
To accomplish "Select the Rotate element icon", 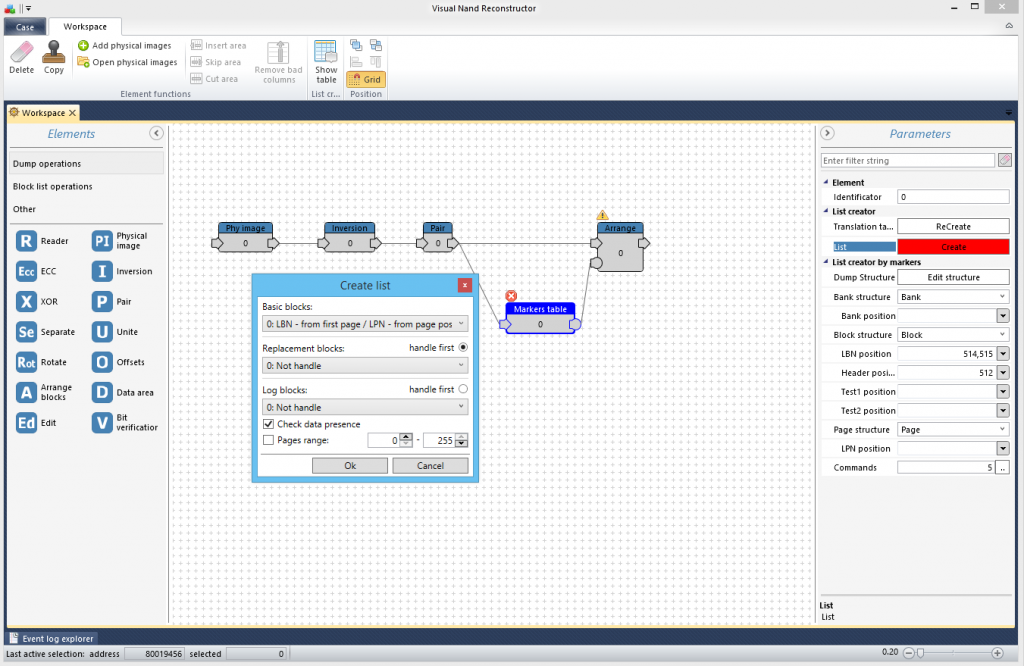I will pyautogui.click(x=26, y=362).
